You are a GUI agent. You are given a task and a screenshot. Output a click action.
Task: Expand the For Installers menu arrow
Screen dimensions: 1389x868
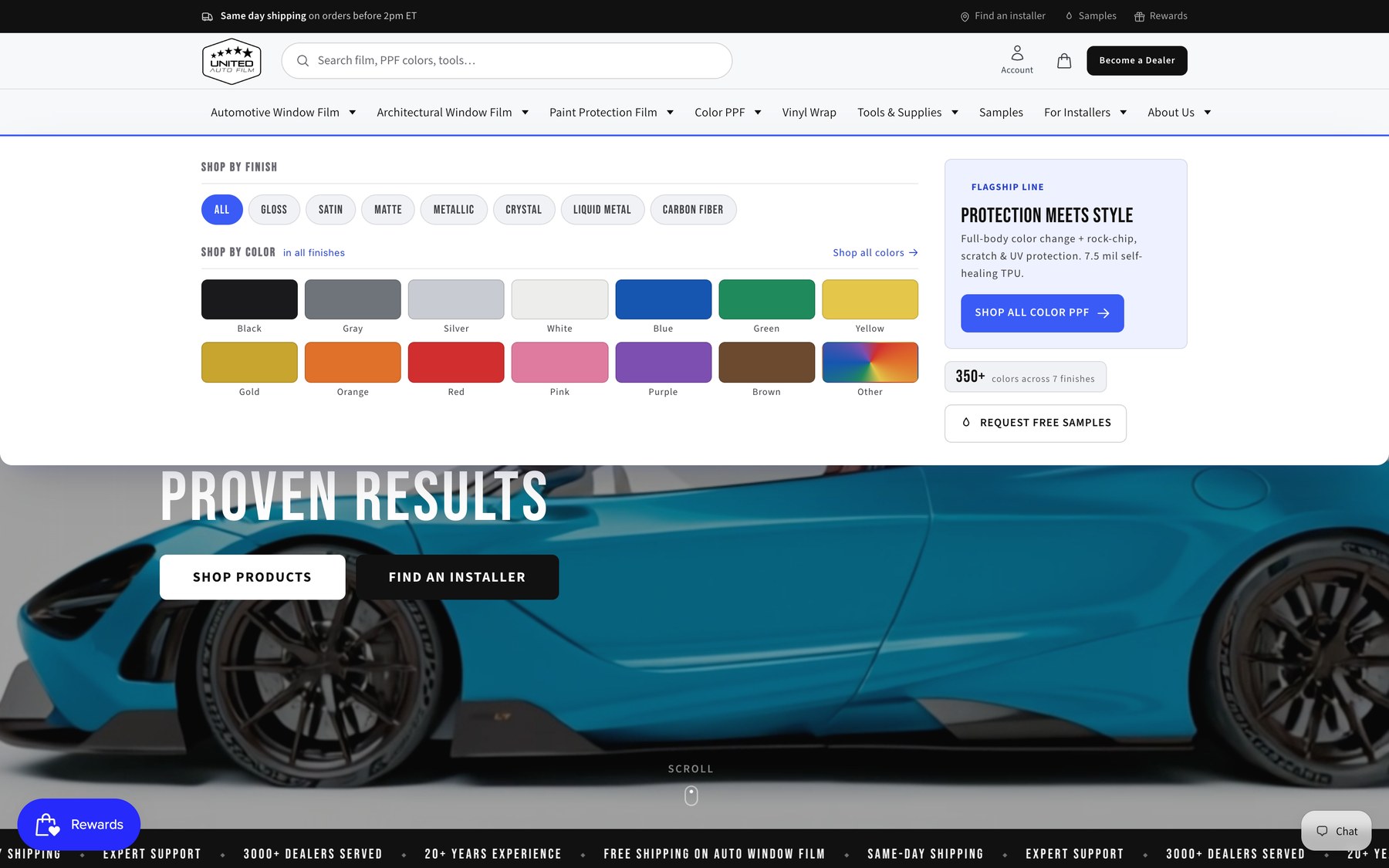coord(1124,113)
